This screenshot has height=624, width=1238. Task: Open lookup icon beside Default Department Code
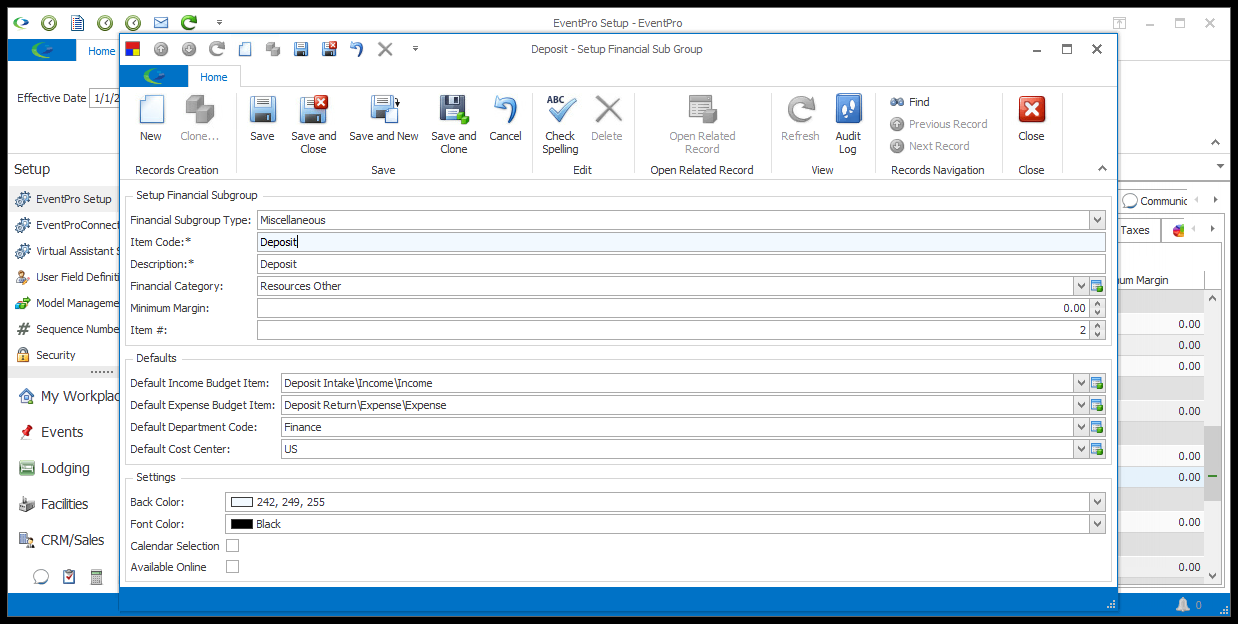[1097, 427]
